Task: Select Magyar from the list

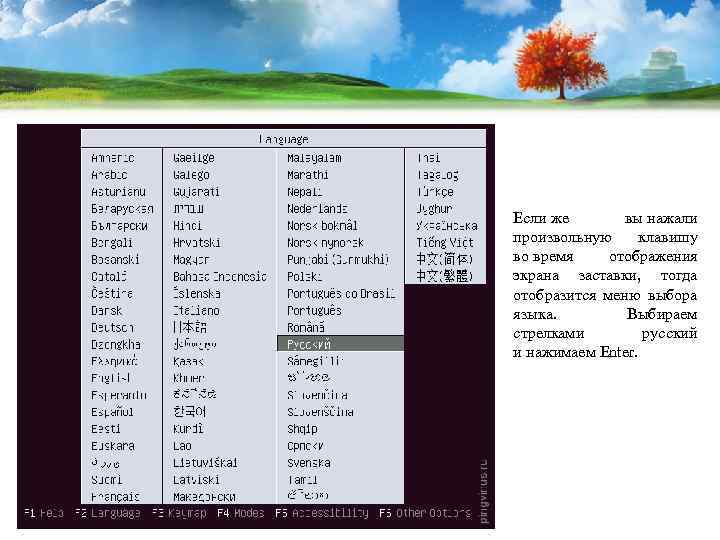Action: [191, 260]
